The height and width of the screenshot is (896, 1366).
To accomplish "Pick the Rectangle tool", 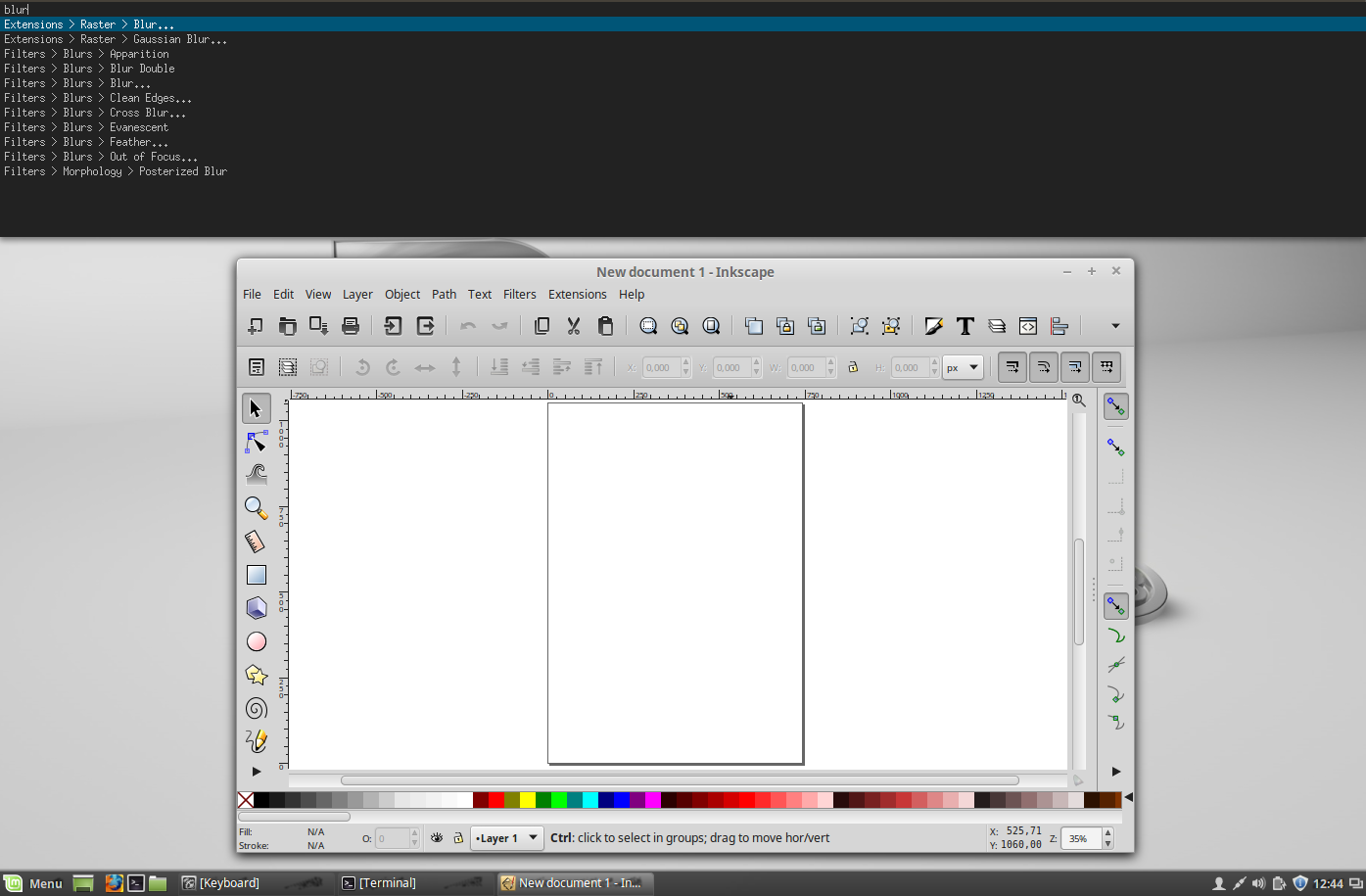I will pyautogui.click(x=256, y=574).
